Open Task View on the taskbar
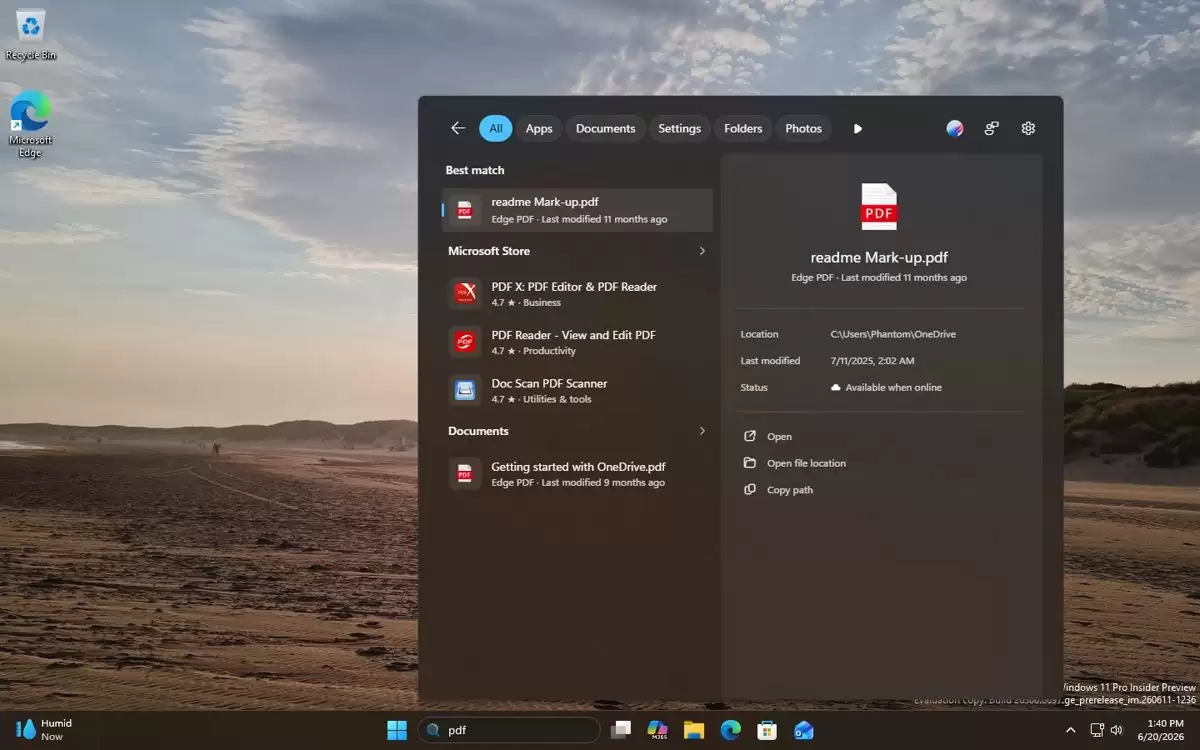The width and height of the screenshot is (1200, 750). (621, 730)
